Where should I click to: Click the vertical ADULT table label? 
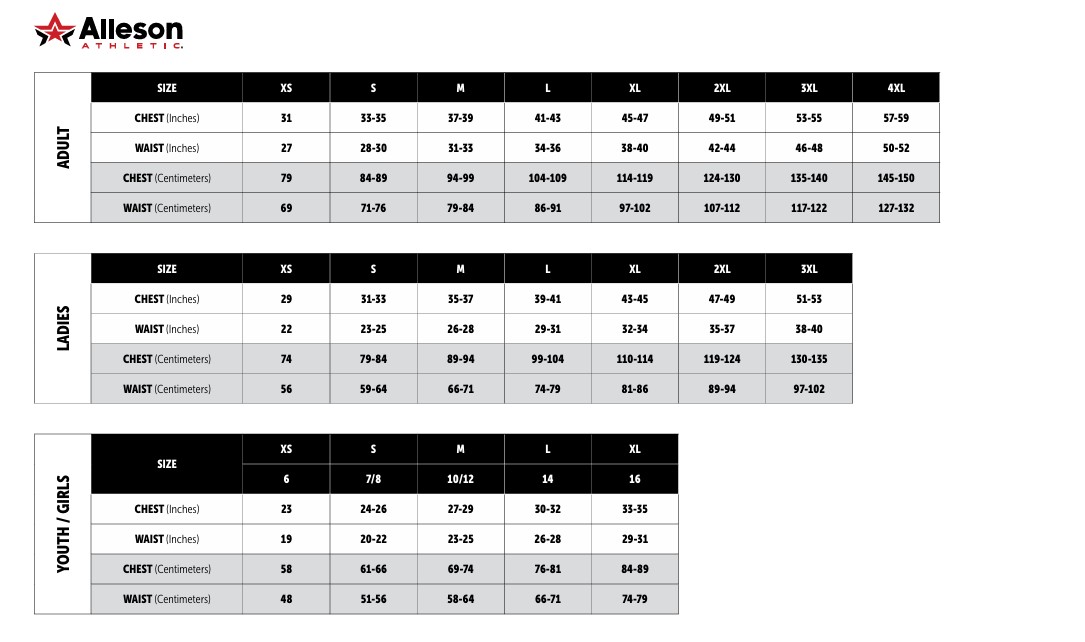pyautogui.click(x=64, y=147)
